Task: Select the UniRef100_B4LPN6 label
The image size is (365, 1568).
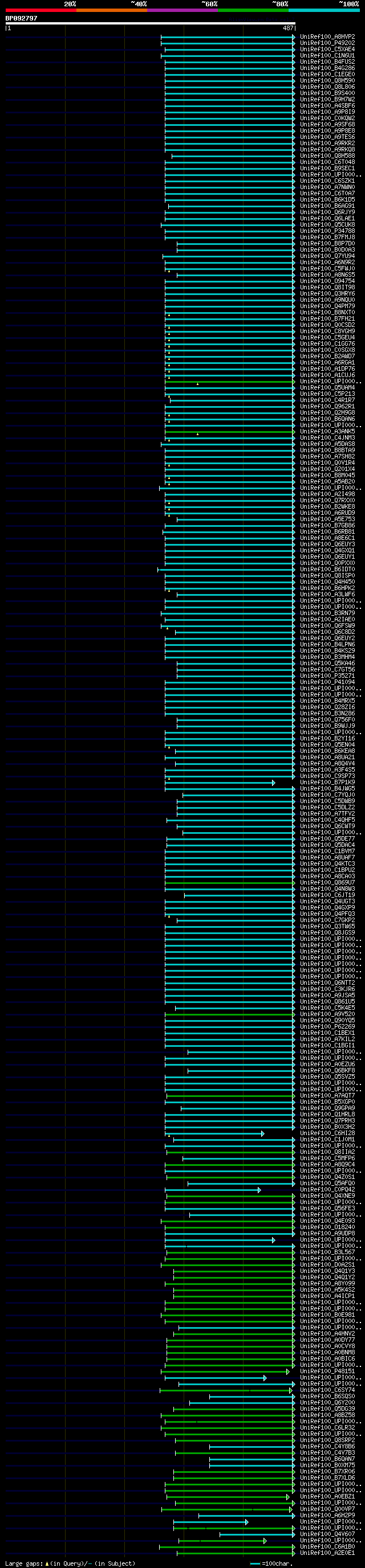Action: (327, 645)
